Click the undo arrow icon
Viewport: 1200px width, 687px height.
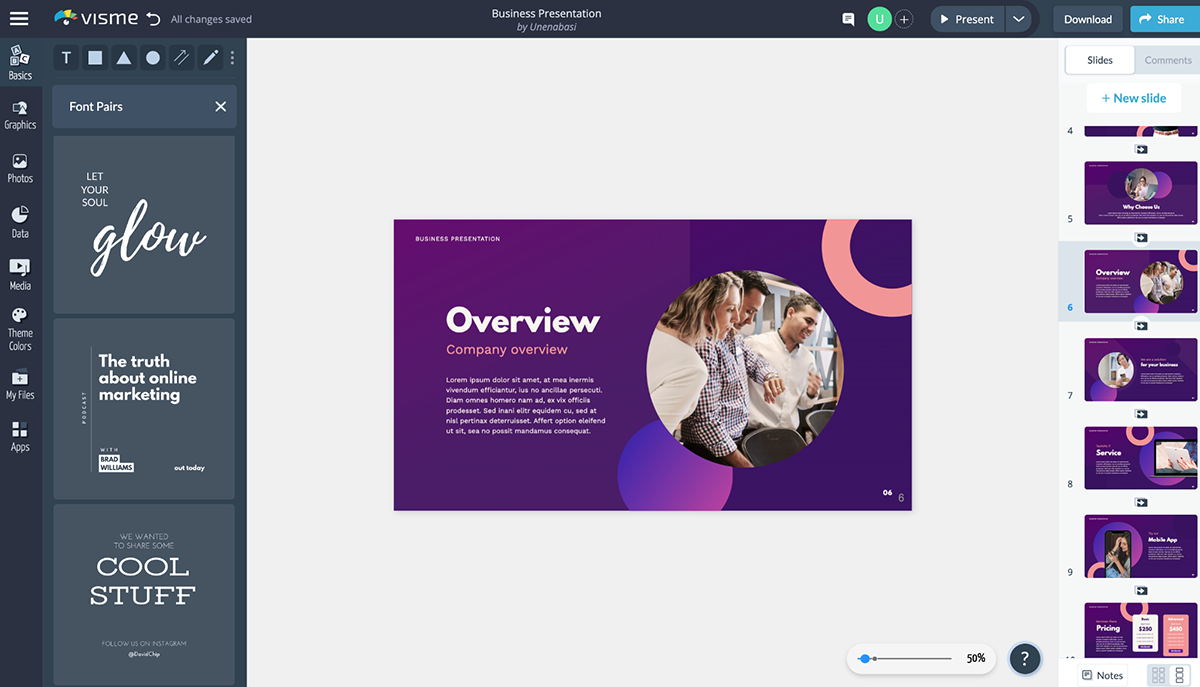153,19
